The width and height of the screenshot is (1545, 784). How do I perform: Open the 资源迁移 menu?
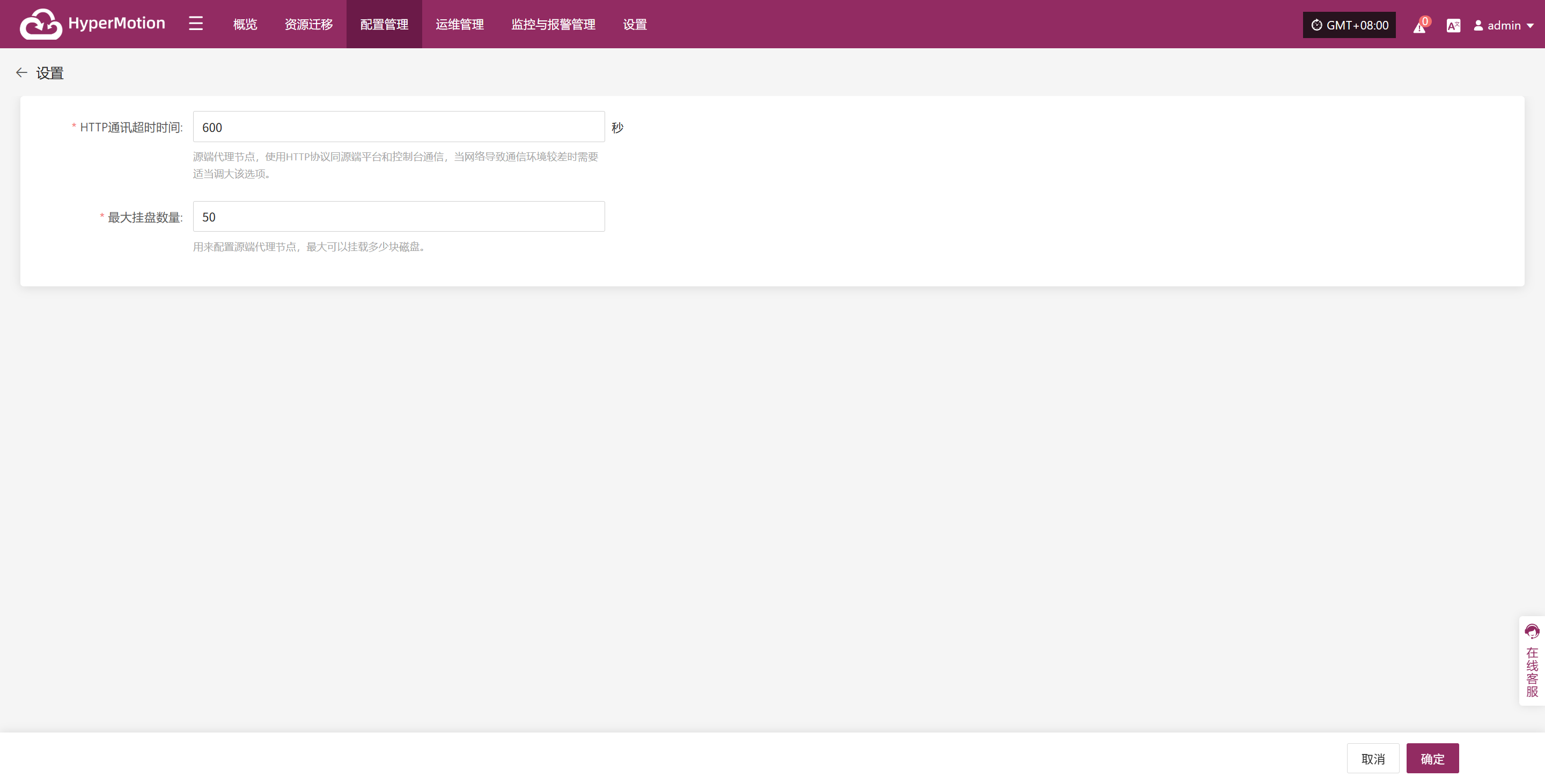tap(308, 25)
